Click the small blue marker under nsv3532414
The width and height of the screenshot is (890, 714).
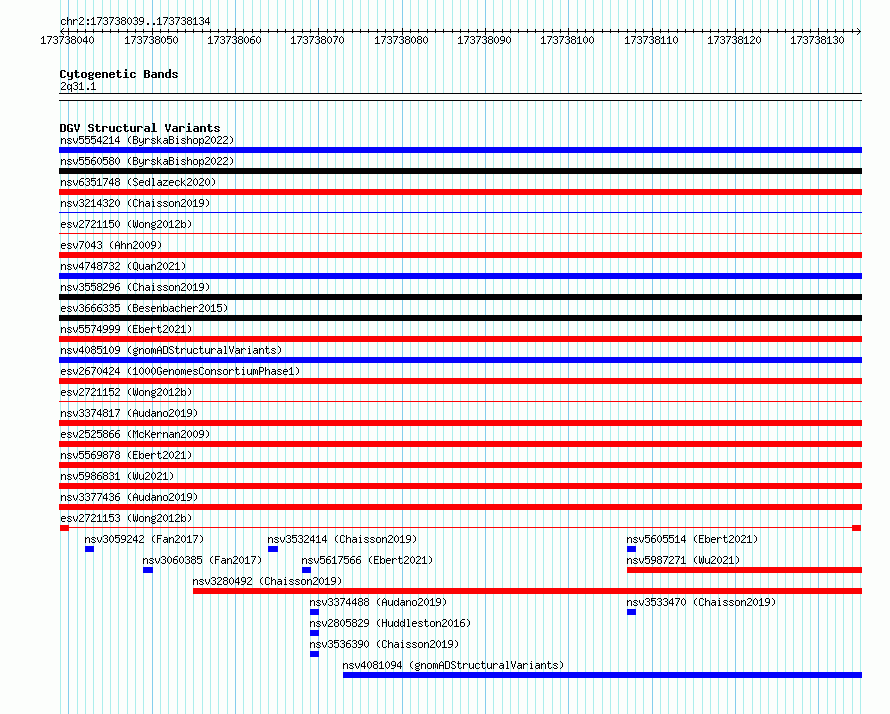coord(273,549)
